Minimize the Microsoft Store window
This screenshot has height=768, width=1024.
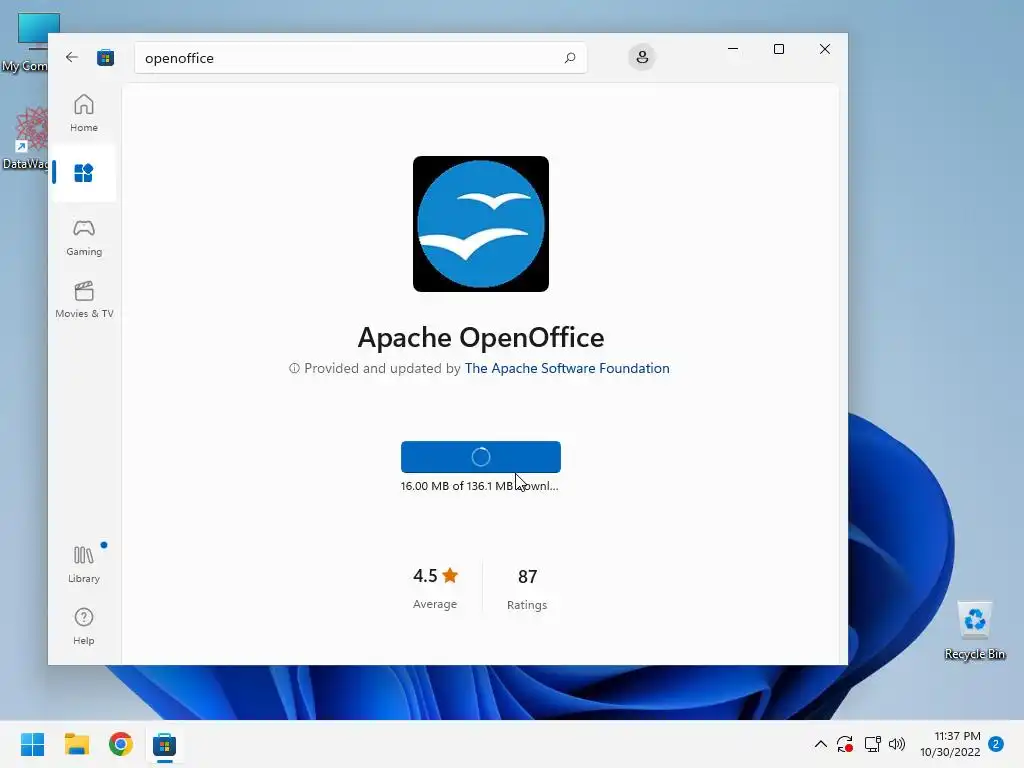pos(733,49)
